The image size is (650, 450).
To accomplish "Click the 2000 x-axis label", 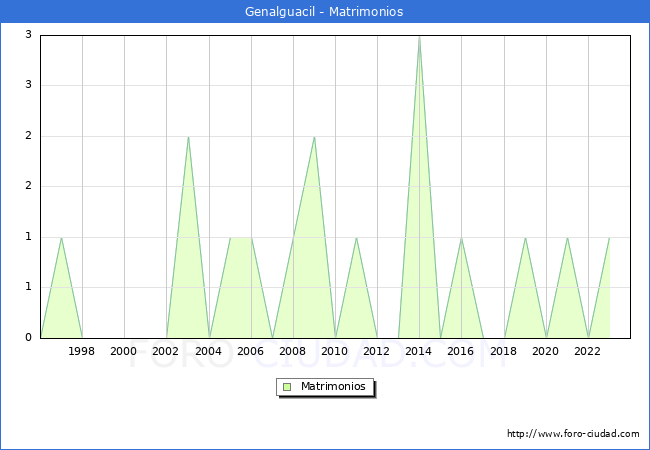I will (x=124, y=351).
